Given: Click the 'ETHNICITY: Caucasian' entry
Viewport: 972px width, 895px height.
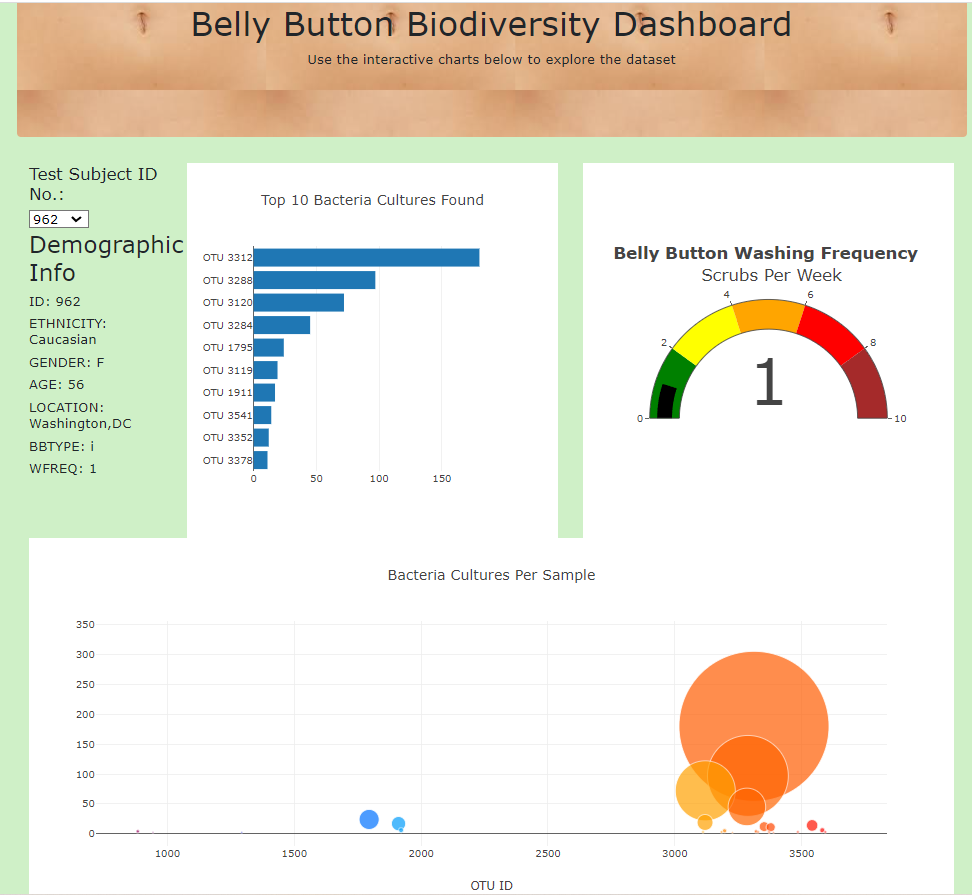Looking at the screenshot, I should (68, 332).
